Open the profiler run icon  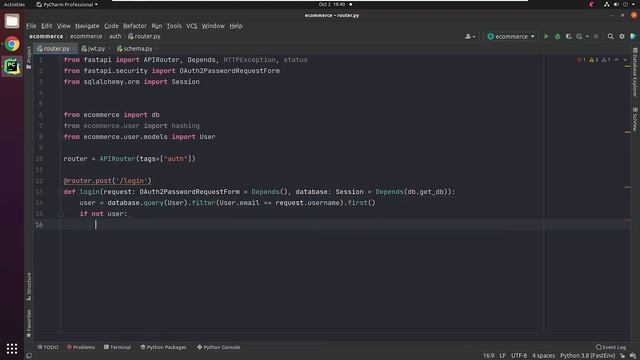pos(579,36)
